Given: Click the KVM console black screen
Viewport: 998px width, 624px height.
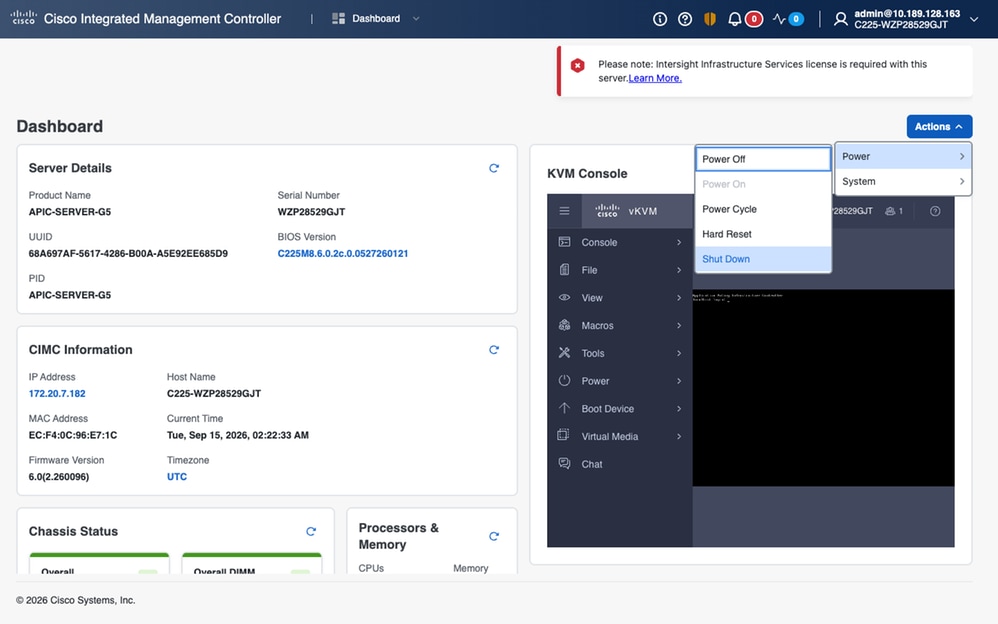Looking at the screenshot, I should coord(823,388).
